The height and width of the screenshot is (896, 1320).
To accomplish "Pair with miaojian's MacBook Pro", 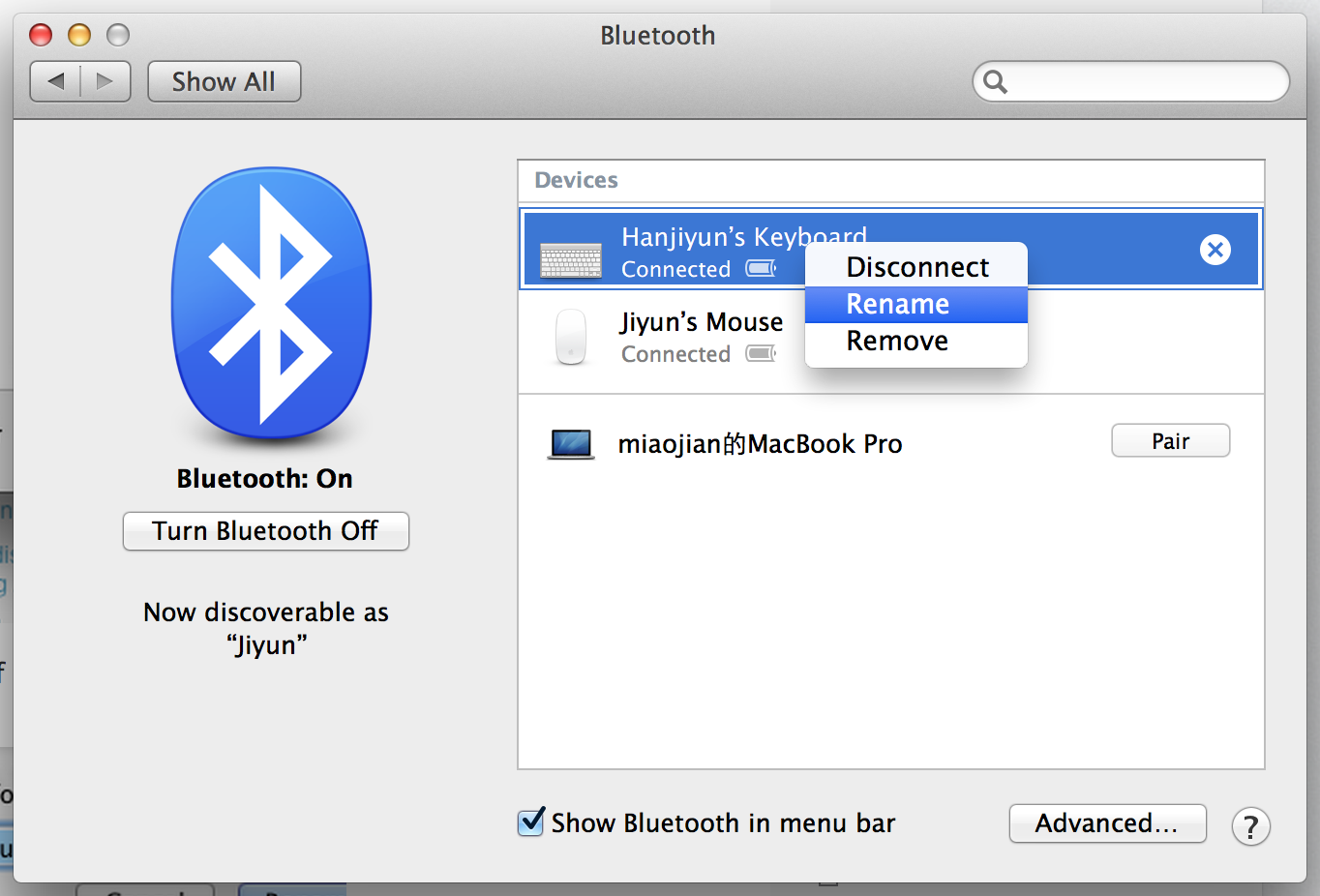I will pyautogui.click(x=1170, y=441).
